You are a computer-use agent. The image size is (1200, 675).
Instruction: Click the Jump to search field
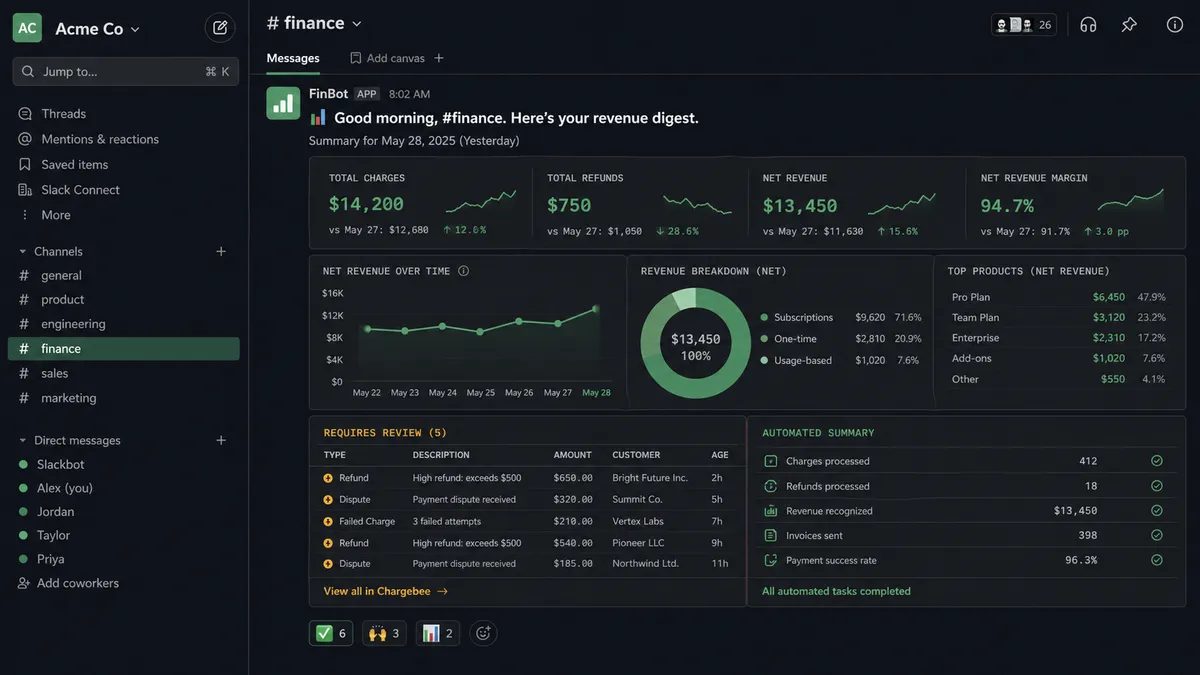click(126, 71)
